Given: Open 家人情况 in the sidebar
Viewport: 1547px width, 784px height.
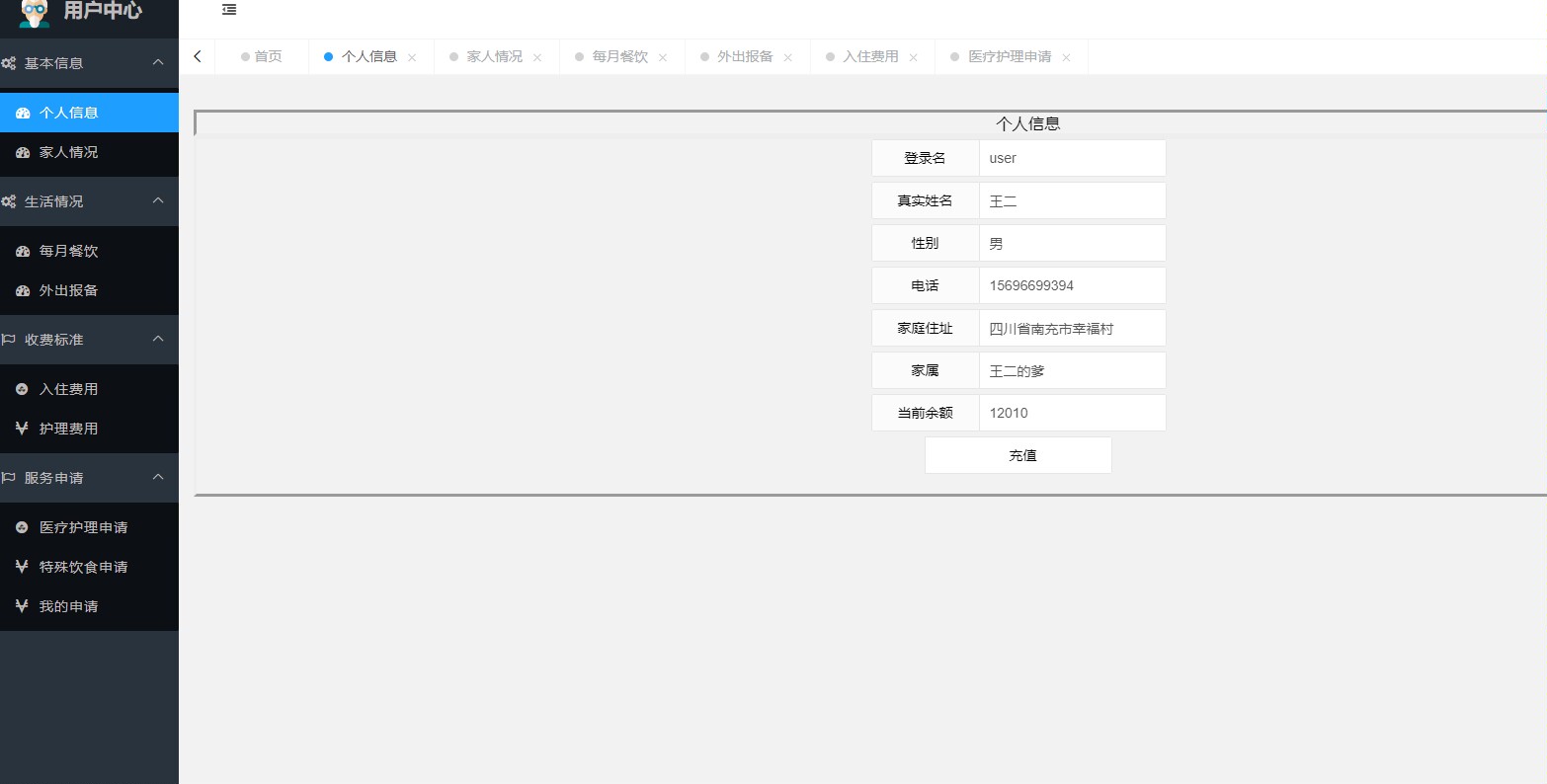Looking at the screenshot, I should coord(89,152).
